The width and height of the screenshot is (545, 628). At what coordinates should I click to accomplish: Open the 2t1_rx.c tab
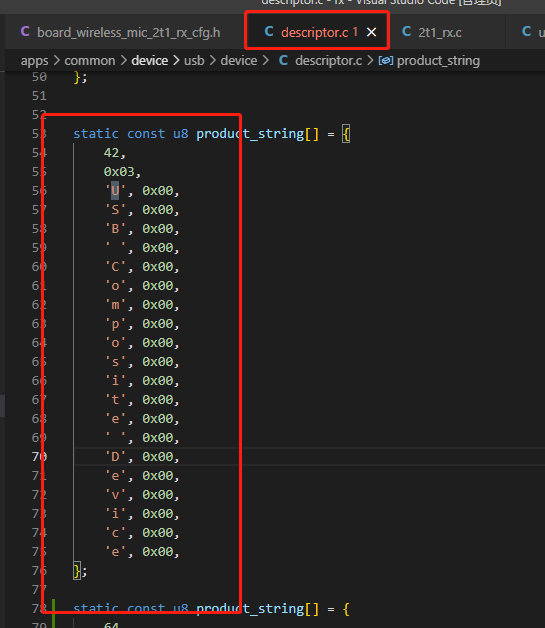[440, 32]
